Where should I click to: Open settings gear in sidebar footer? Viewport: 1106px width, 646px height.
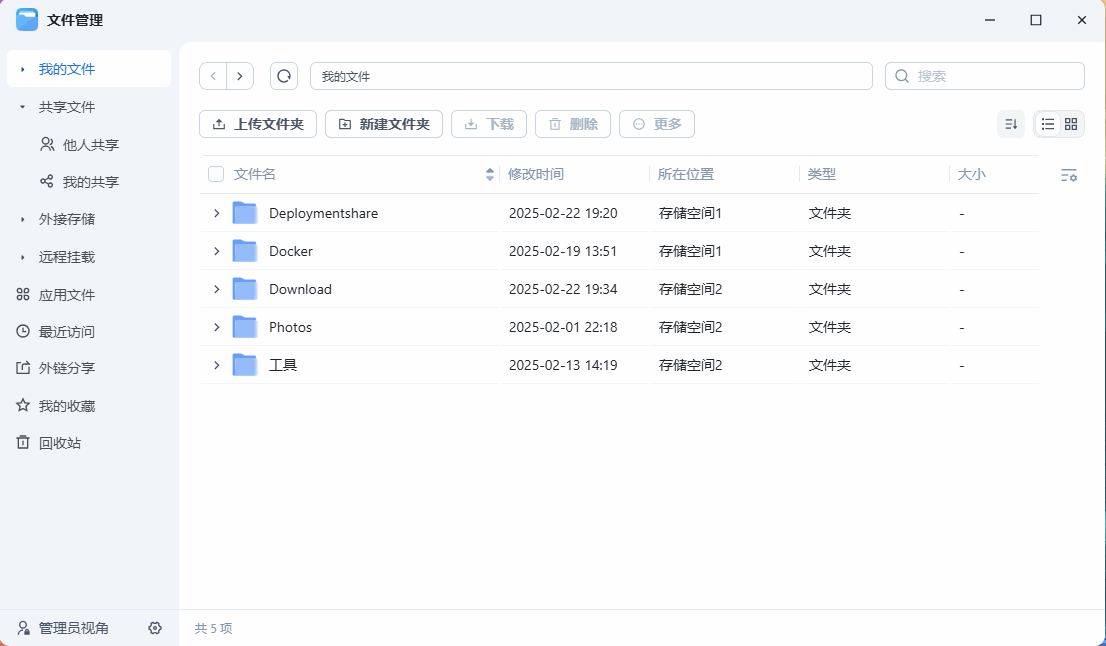point(155,628)
